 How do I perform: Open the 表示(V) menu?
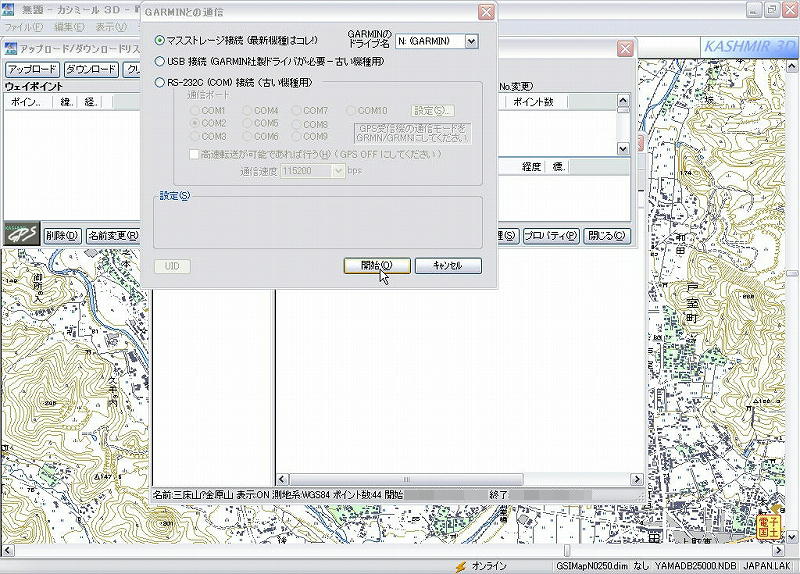point(111,27)
